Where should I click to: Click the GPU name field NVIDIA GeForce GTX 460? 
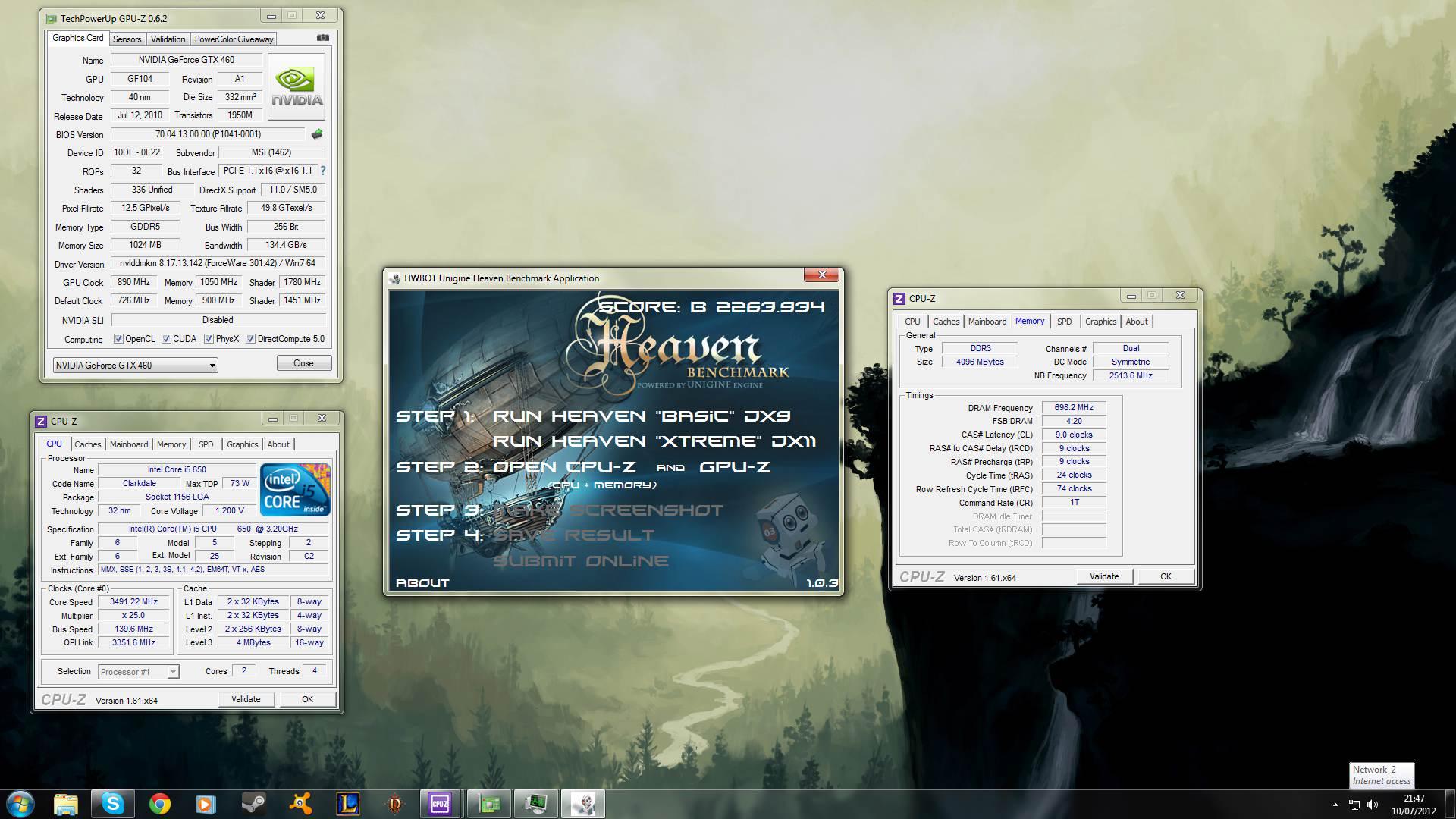[186, 60]
